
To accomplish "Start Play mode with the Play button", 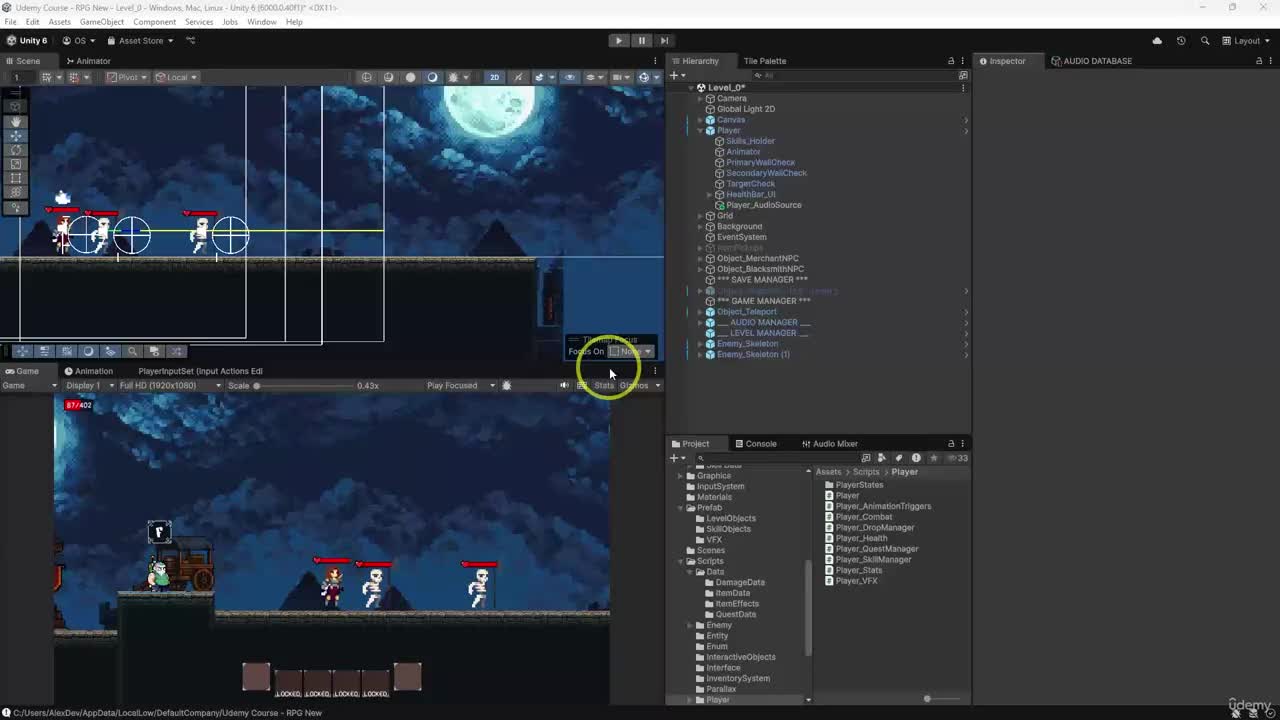I will pos(619,41).
